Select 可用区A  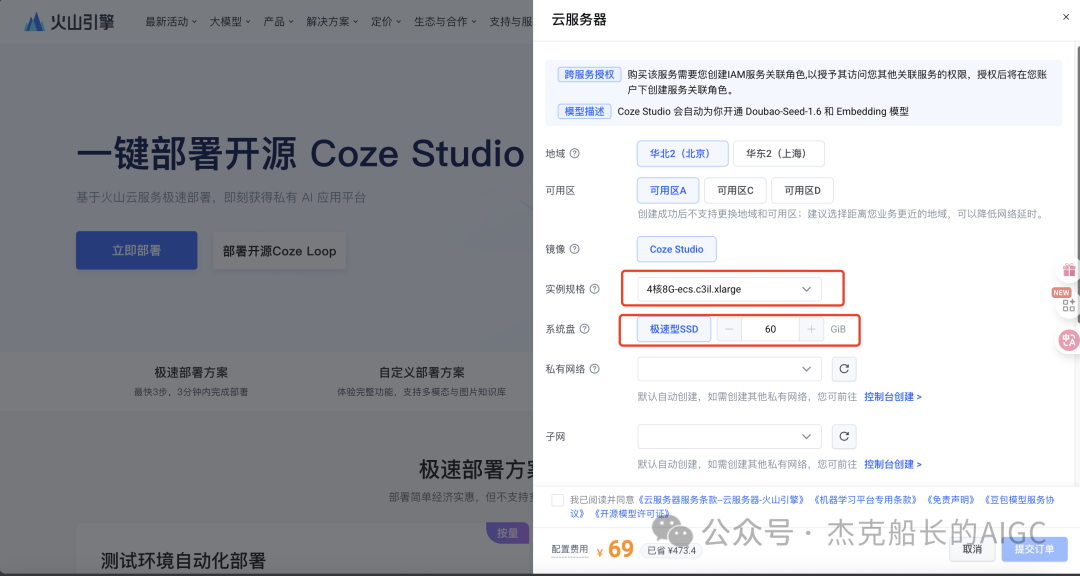668,190
